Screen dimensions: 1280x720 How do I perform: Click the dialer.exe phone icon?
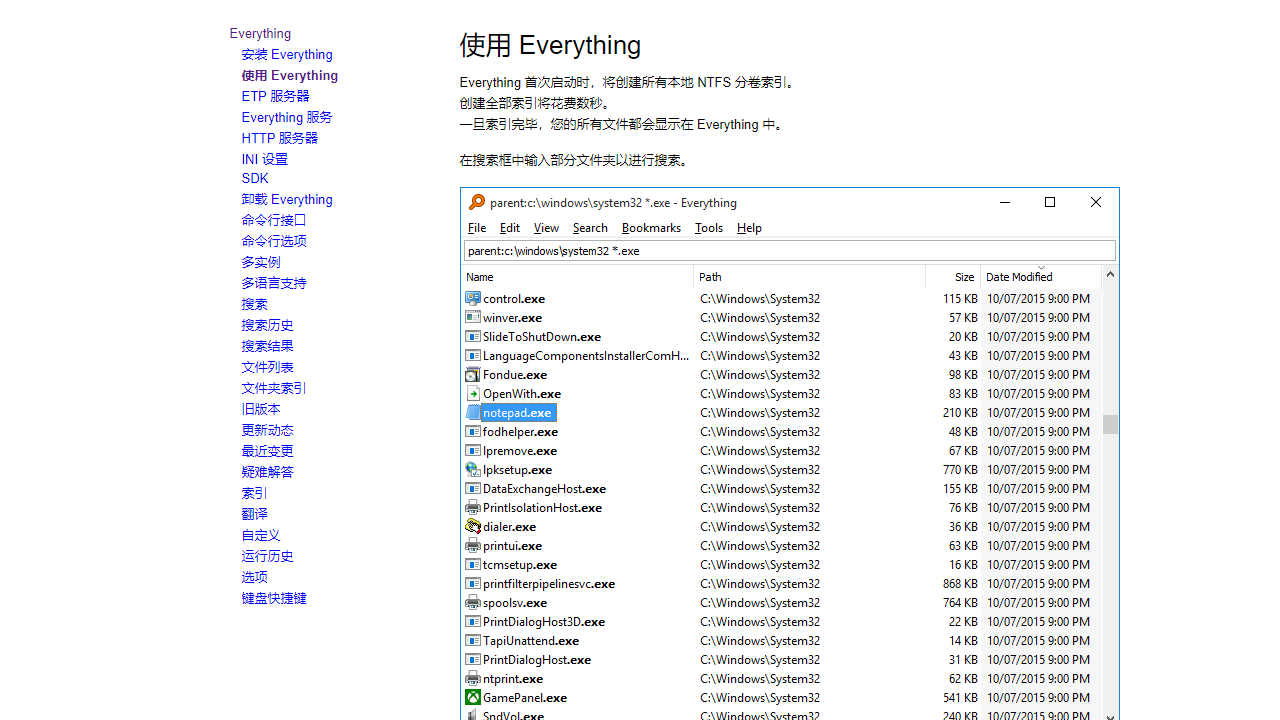coord(473,526)
